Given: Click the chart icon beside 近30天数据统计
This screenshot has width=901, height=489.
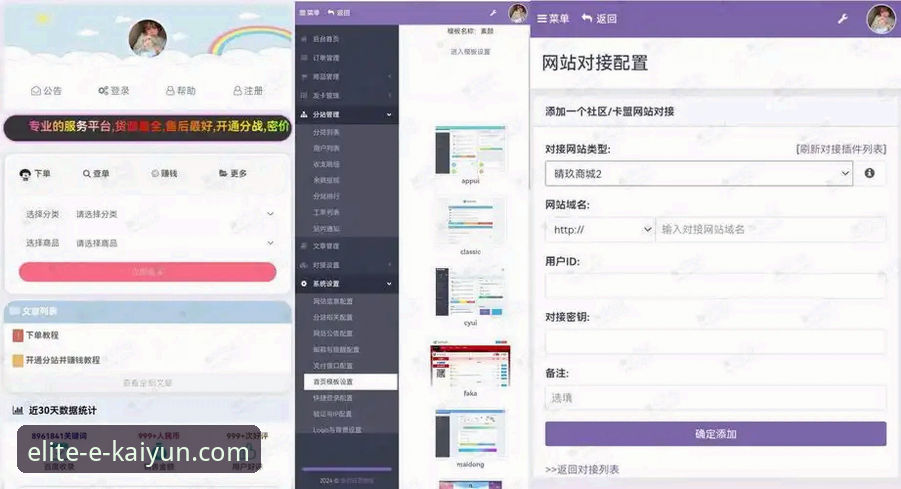Looking at the screenshot, I should pos(18,410).
